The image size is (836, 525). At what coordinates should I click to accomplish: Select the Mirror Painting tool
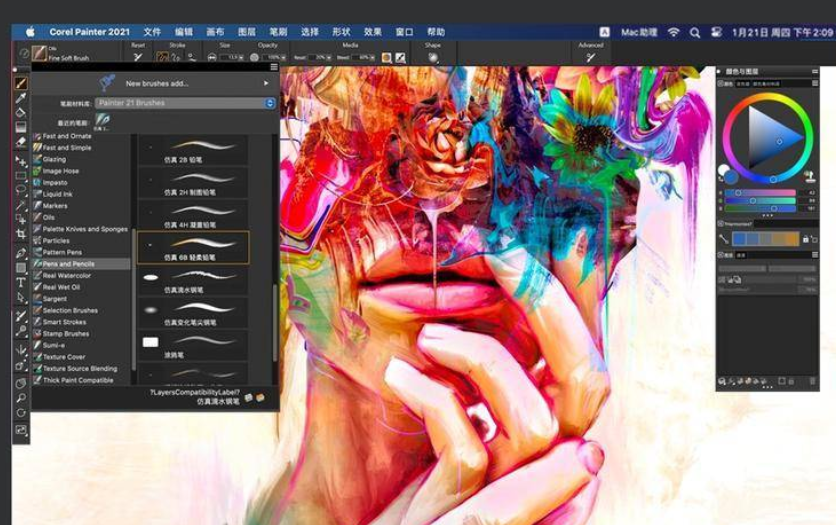click(21, 350)
